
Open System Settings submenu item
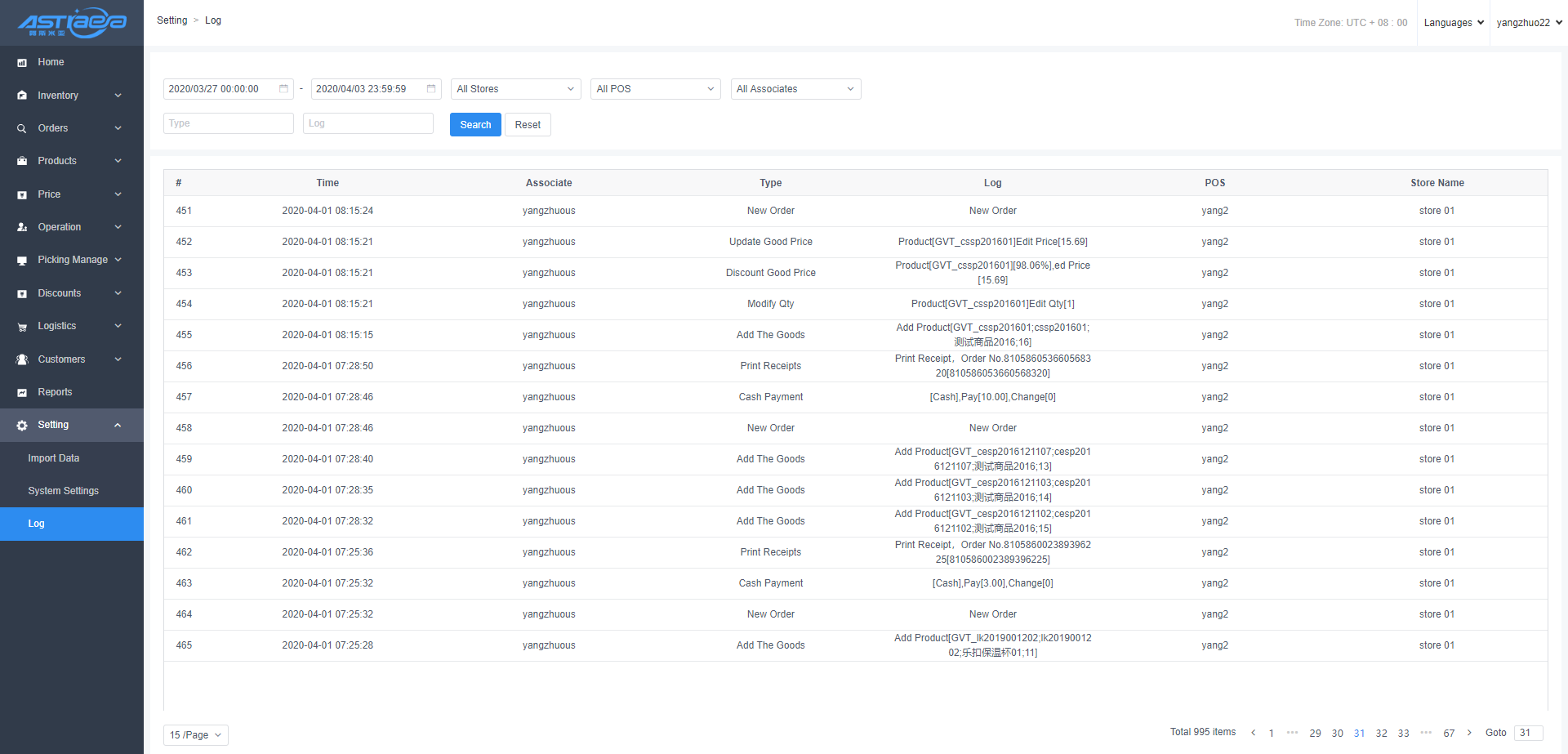click(63, 491)
